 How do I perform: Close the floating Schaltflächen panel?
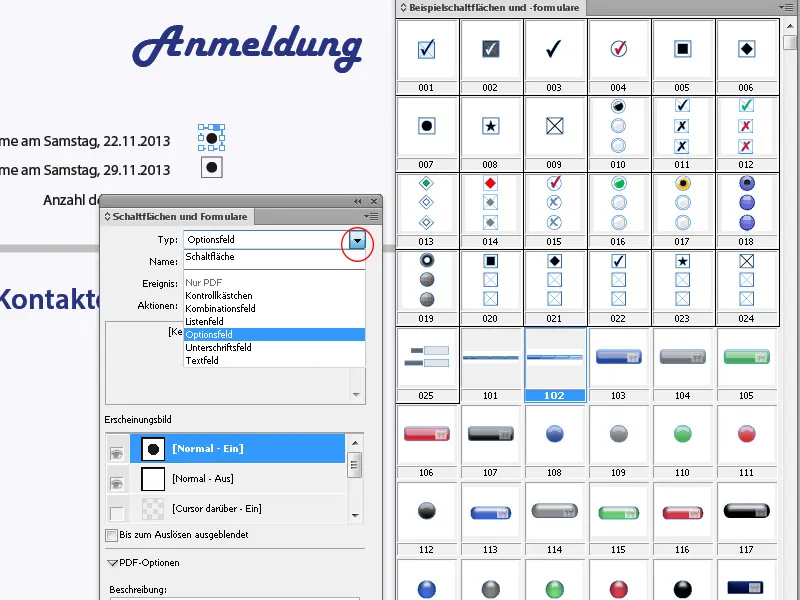(374, 202)
